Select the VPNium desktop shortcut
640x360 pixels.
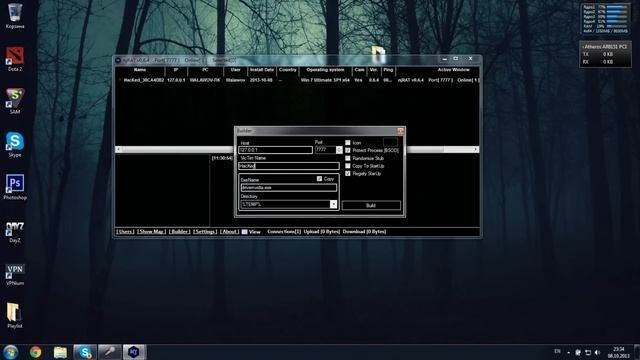pyautogui.click(x=15, y=274)
